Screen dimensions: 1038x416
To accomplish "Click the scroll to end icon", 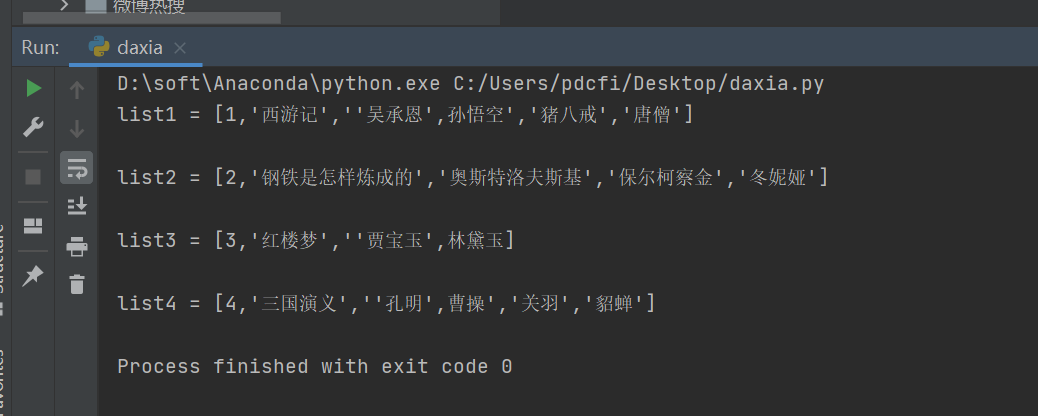I will coord(77,206).
